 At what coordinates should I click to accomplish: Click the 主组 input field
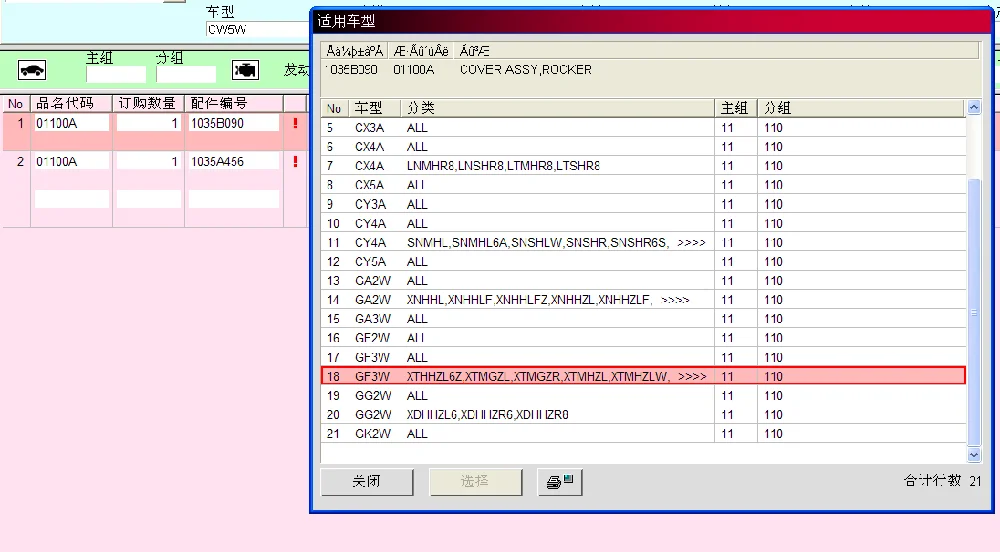[116, 75]
